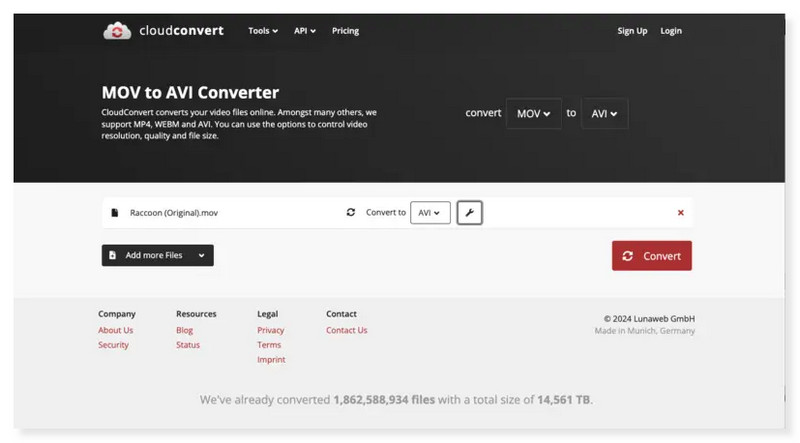Click the cloudconvert brand name text

tap(181, 31)
